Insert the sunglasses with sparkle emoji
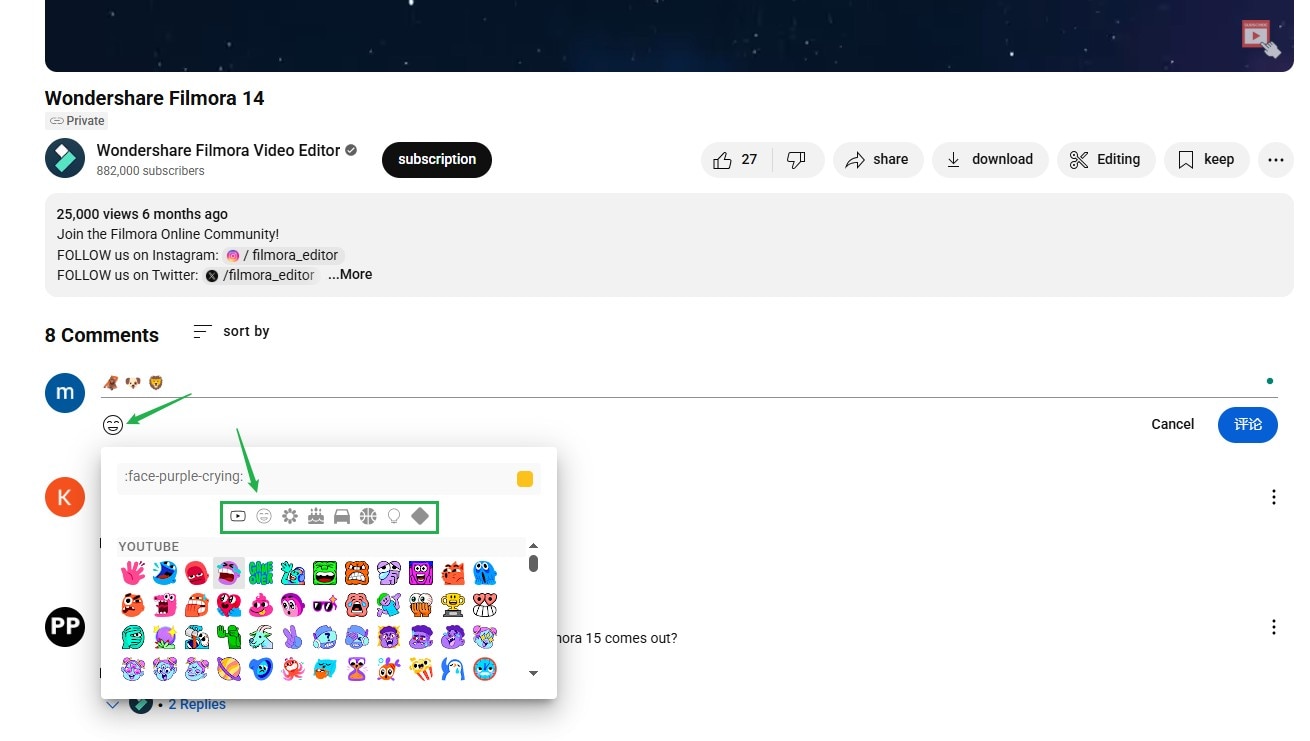 click(x=325, y=605)
